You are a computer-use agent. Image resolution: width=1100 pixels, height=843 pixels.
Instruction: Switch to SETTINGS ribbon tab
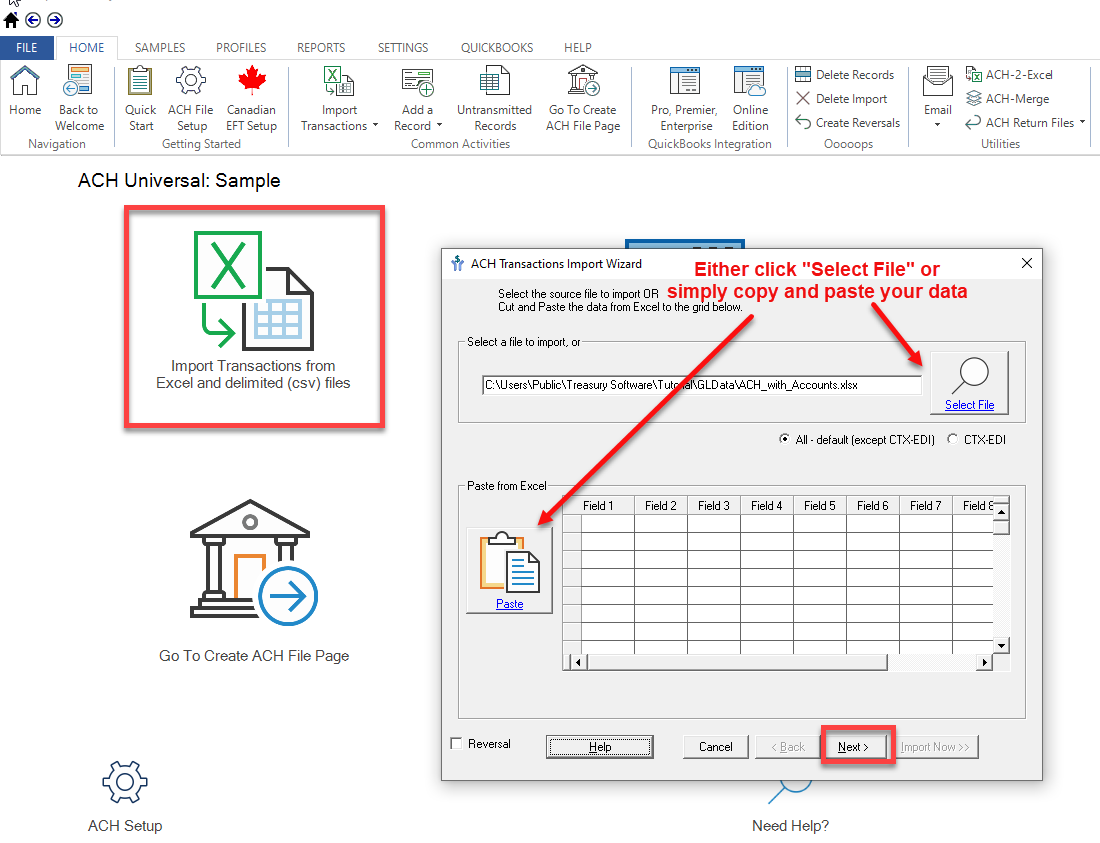click(403, 48)
